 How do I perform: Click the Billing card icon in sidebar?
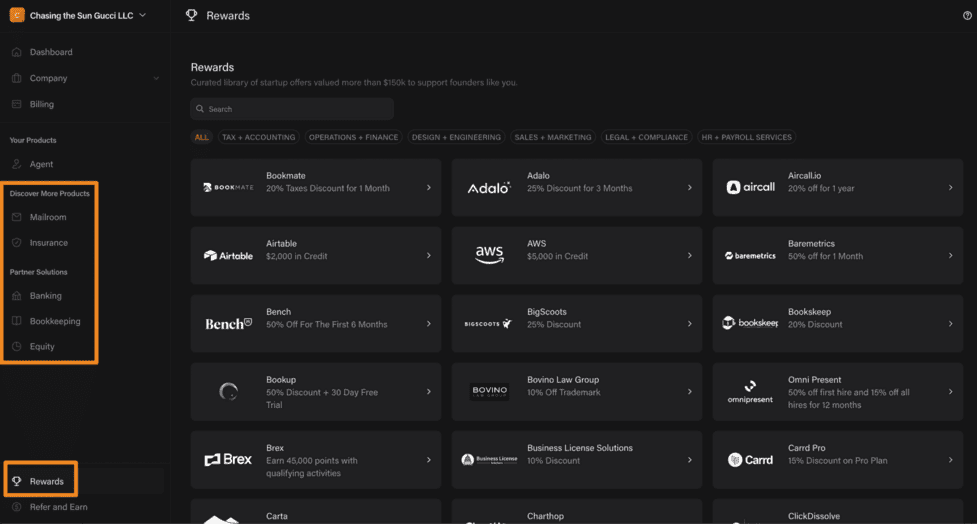tap(17, 104)
